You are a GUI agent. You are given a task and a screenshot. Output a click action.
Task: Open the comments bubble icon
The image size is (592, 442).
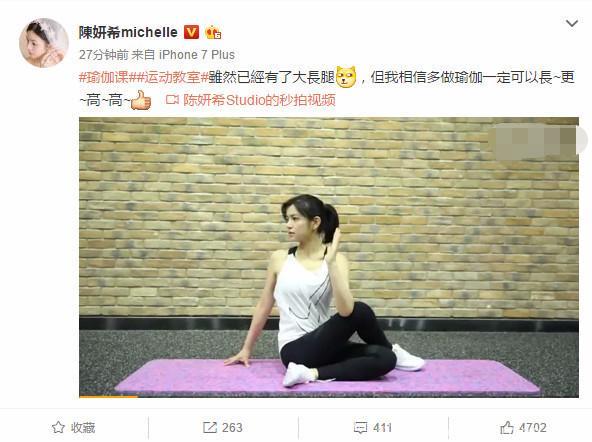coord(360,428)
